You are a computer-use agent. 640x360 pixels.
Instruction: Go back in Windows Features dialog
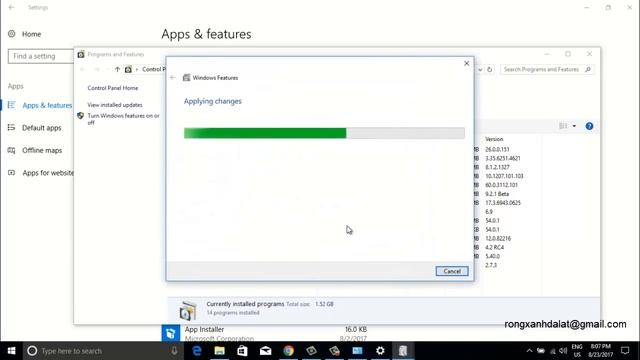[x=173, y=78]
